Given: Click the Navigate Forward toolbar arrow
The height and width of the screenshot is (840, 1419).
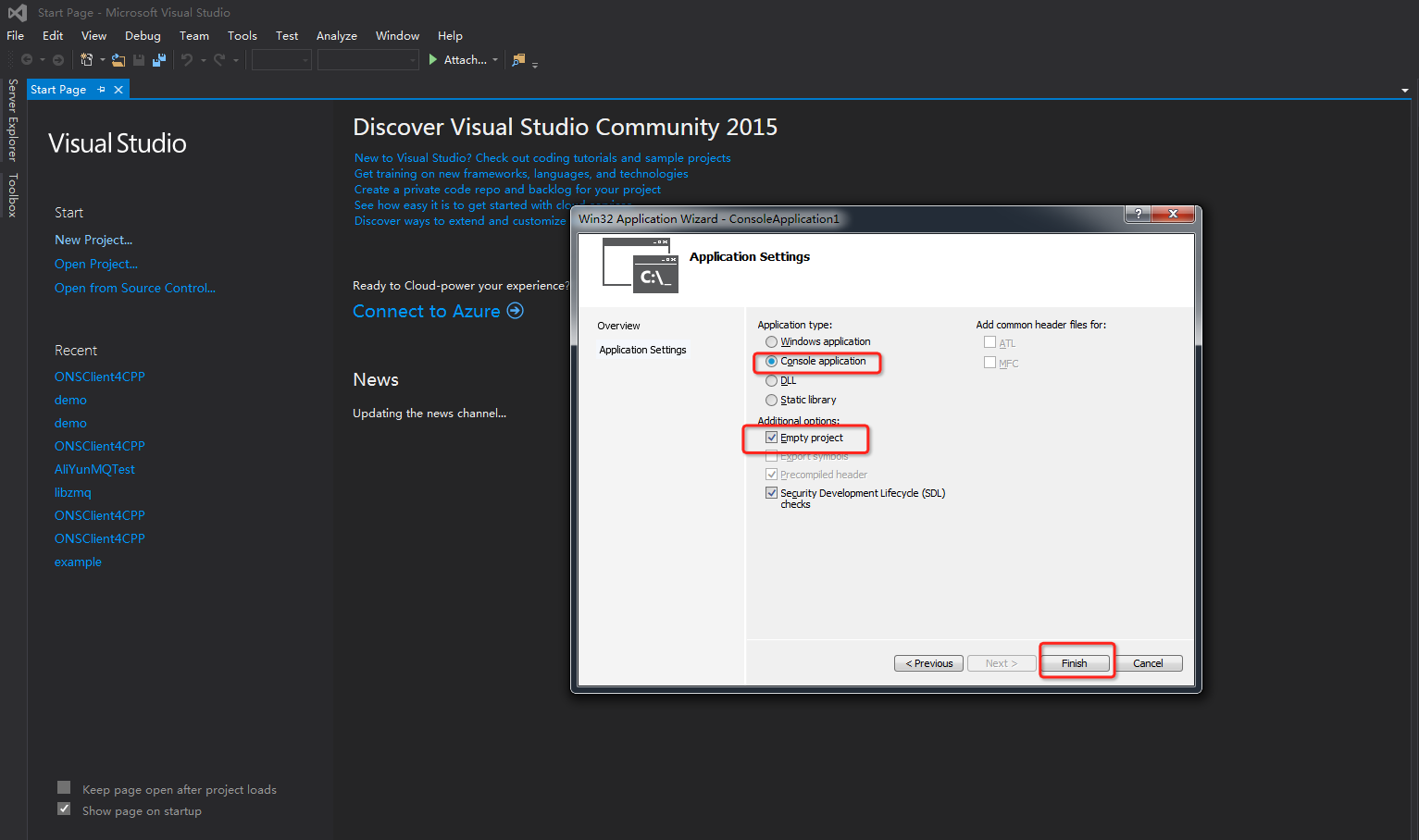Looking at the screenshot, I should [x=58, y=60].
